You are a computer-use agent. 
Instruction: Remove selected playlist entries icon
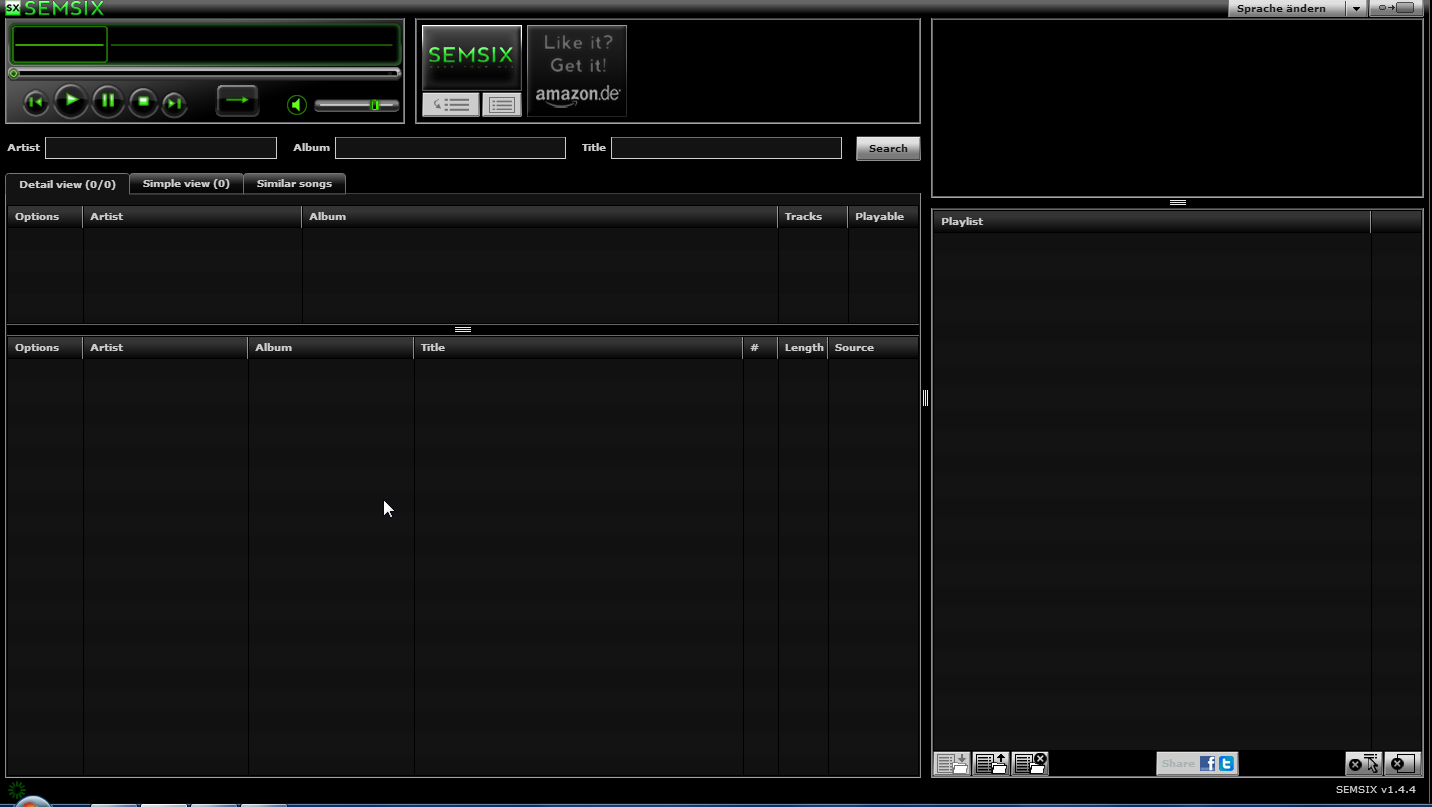click(x=1364, y=763)
